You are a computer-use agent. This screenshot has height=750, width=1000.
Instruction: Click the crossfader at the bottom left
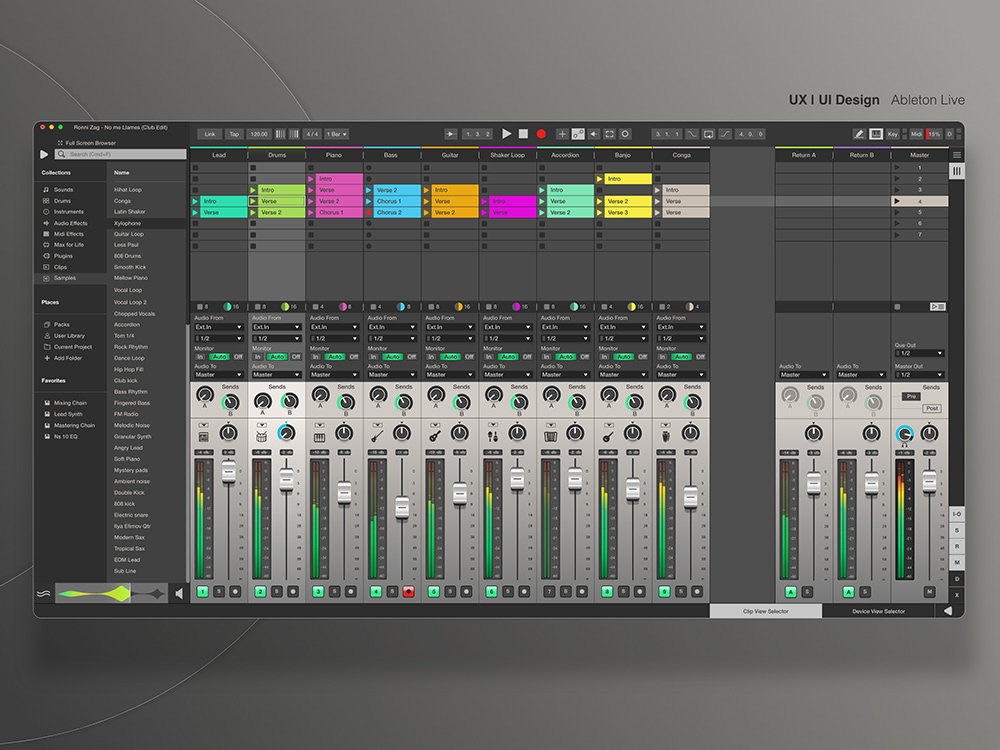[110, 593]
